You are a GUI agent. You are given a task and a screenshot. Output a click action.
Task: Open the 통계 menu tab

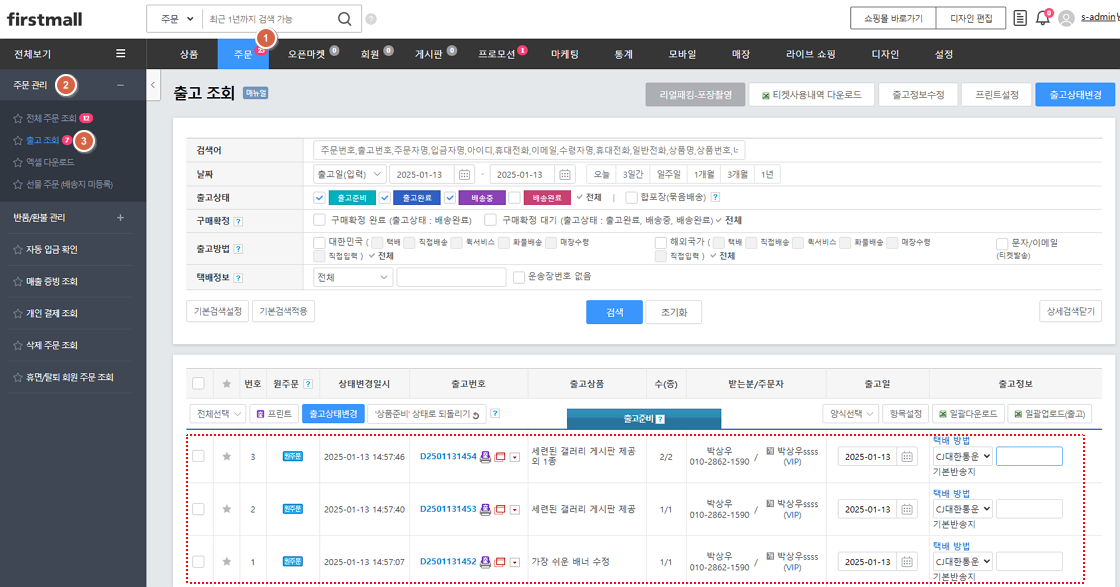click(624, 54)
